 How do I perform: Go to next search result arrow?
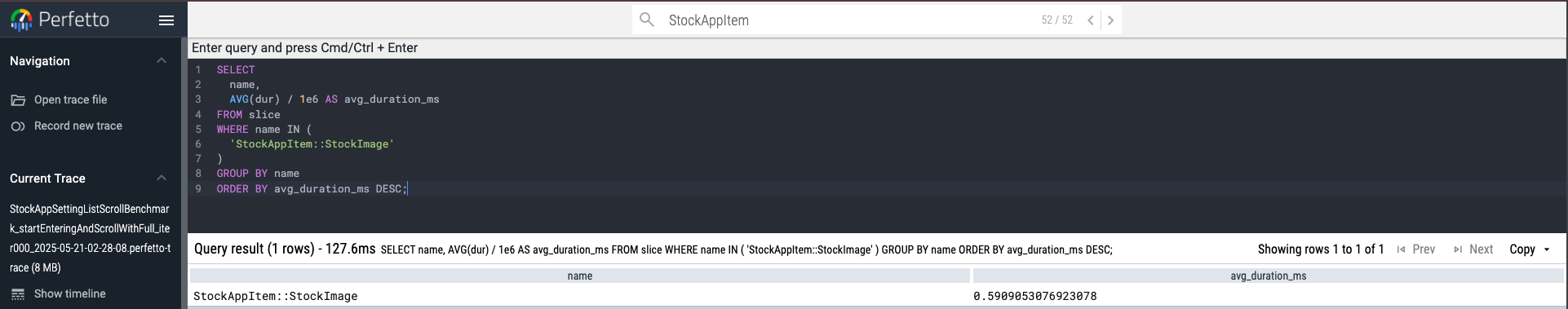point(1110,20)
